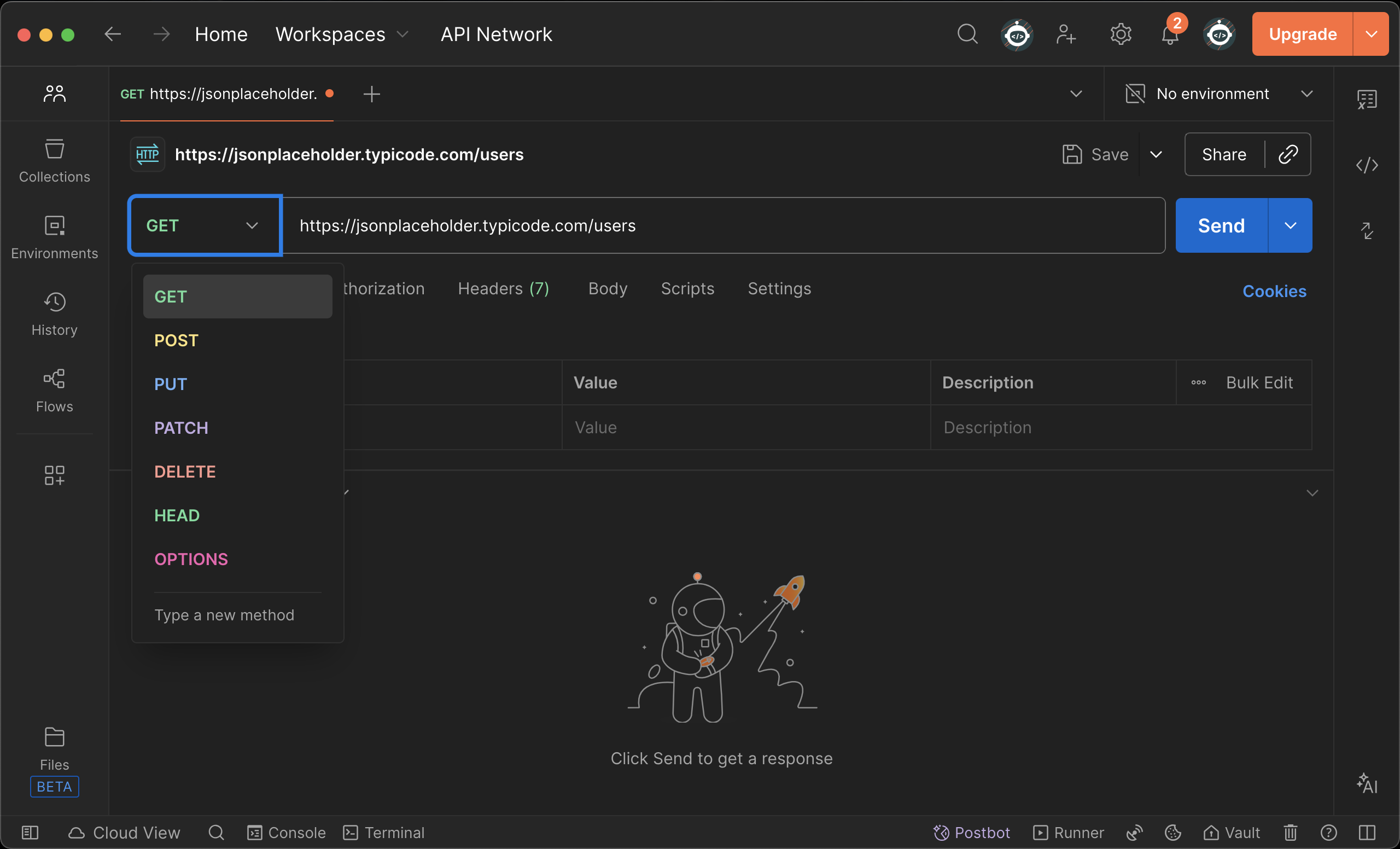Open the Collections sidebar panel
1400x849 pixels.
pos(55,161)
